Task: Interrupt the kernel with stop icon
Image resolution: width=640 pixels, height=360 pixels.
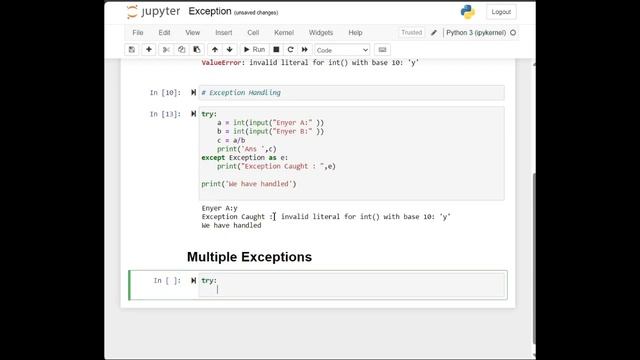Action: [276, 50]
